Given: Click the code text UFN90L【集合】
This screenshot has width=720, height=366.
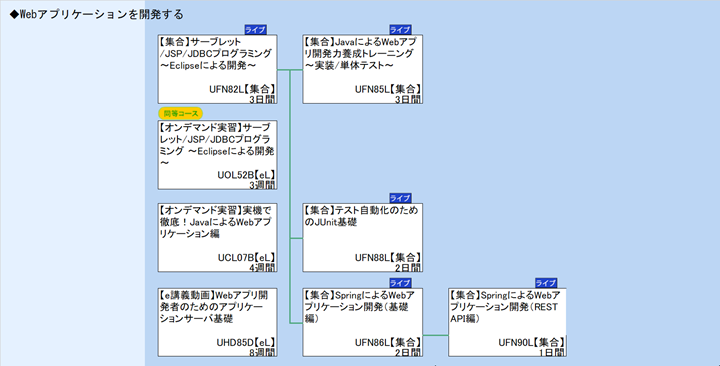Looking at the screenshot, I should click(532, 343).
